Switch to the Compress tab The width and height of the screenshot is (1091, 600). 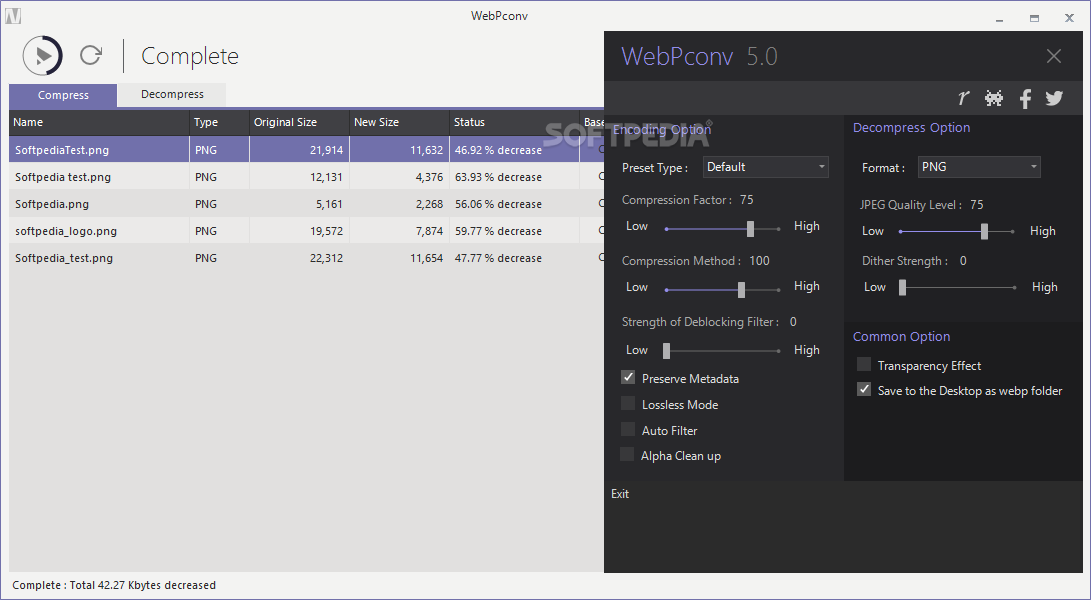[63, 95]
